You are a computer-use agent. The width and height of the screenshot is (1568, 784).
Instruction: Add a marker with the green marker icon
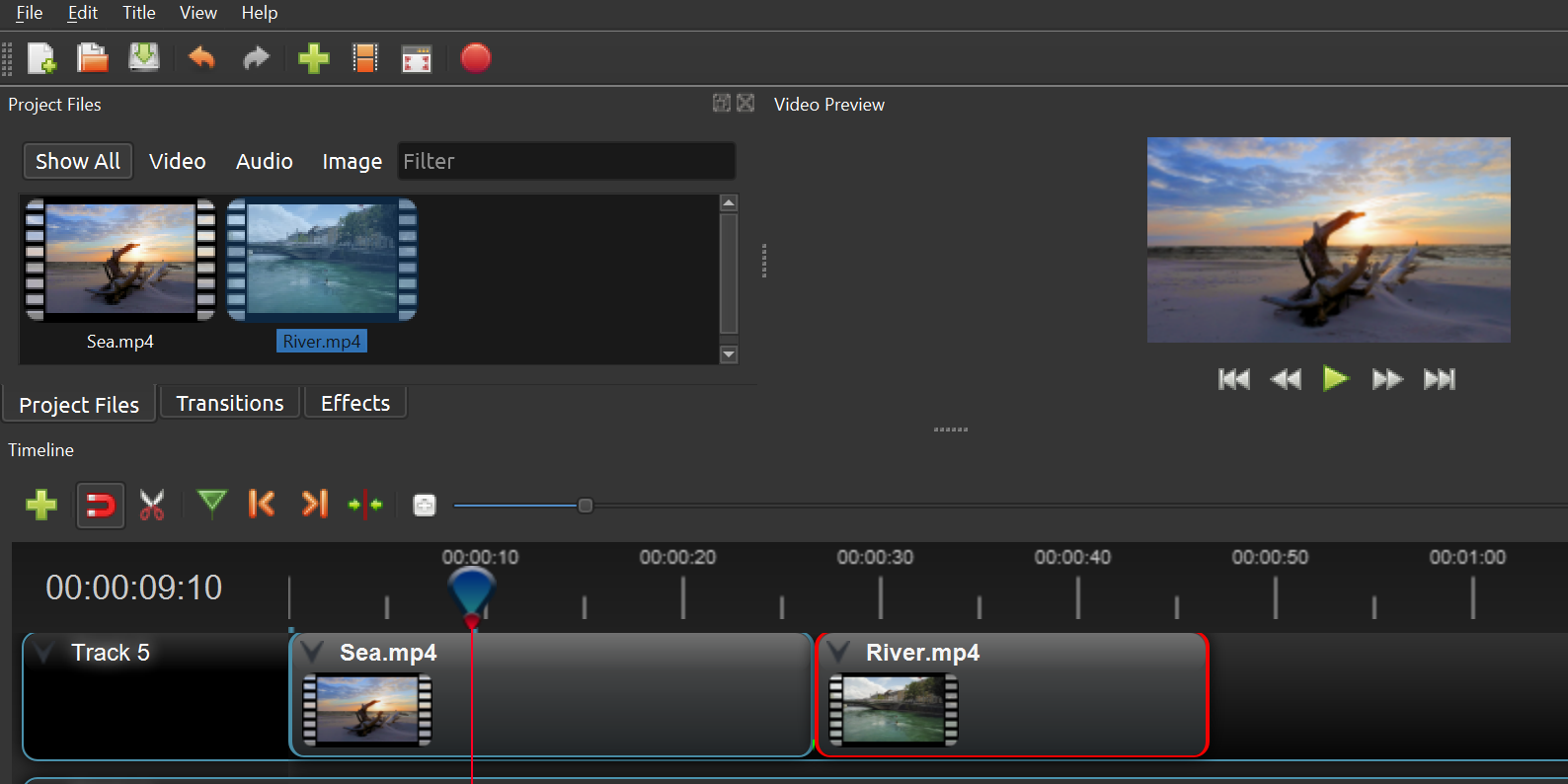point(211,505)
